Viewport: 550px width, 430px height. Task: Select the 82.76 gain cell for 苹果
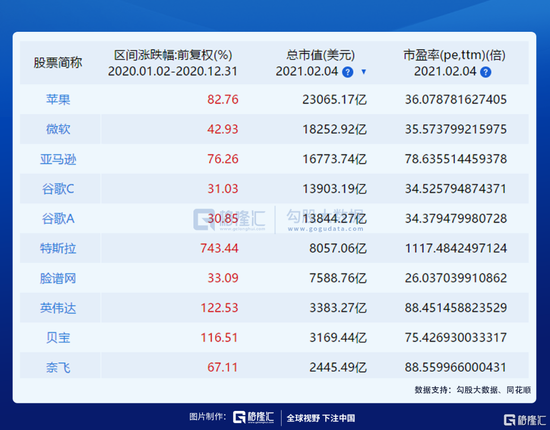[223, 100]
